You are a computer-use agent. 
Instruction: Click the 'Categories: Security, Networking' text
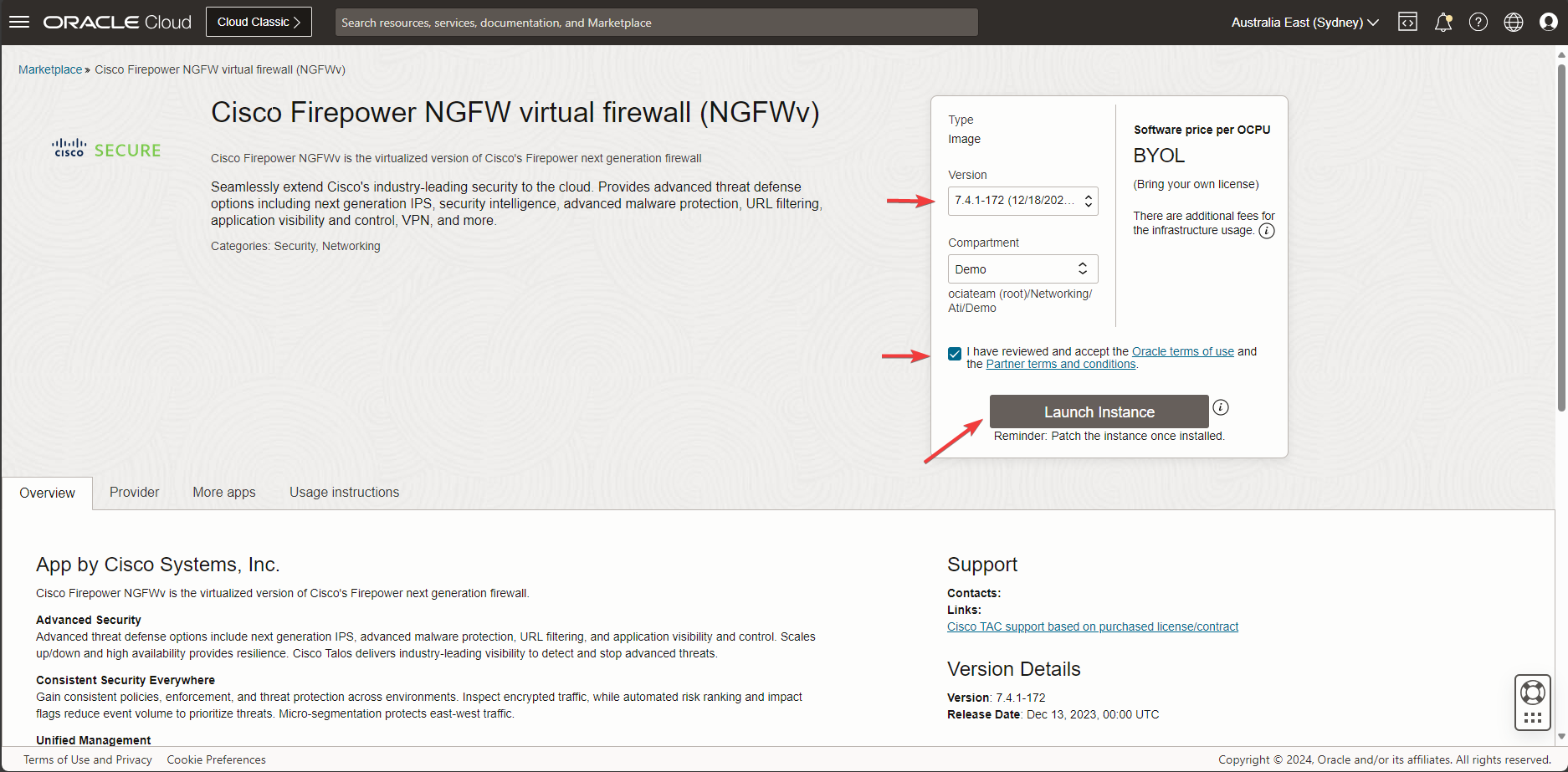coord(295,246)
